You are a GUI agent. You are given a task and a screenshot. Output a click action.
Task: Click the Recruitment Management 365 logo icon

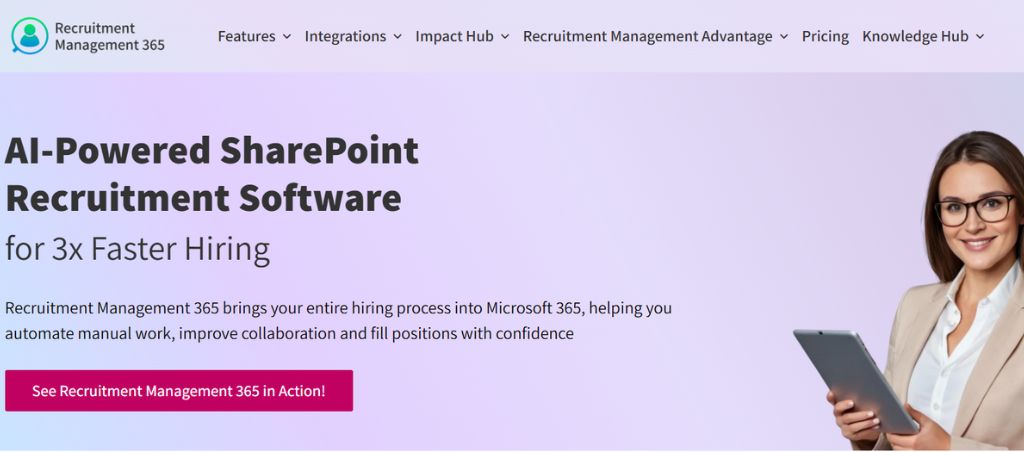tap(29, 36)
